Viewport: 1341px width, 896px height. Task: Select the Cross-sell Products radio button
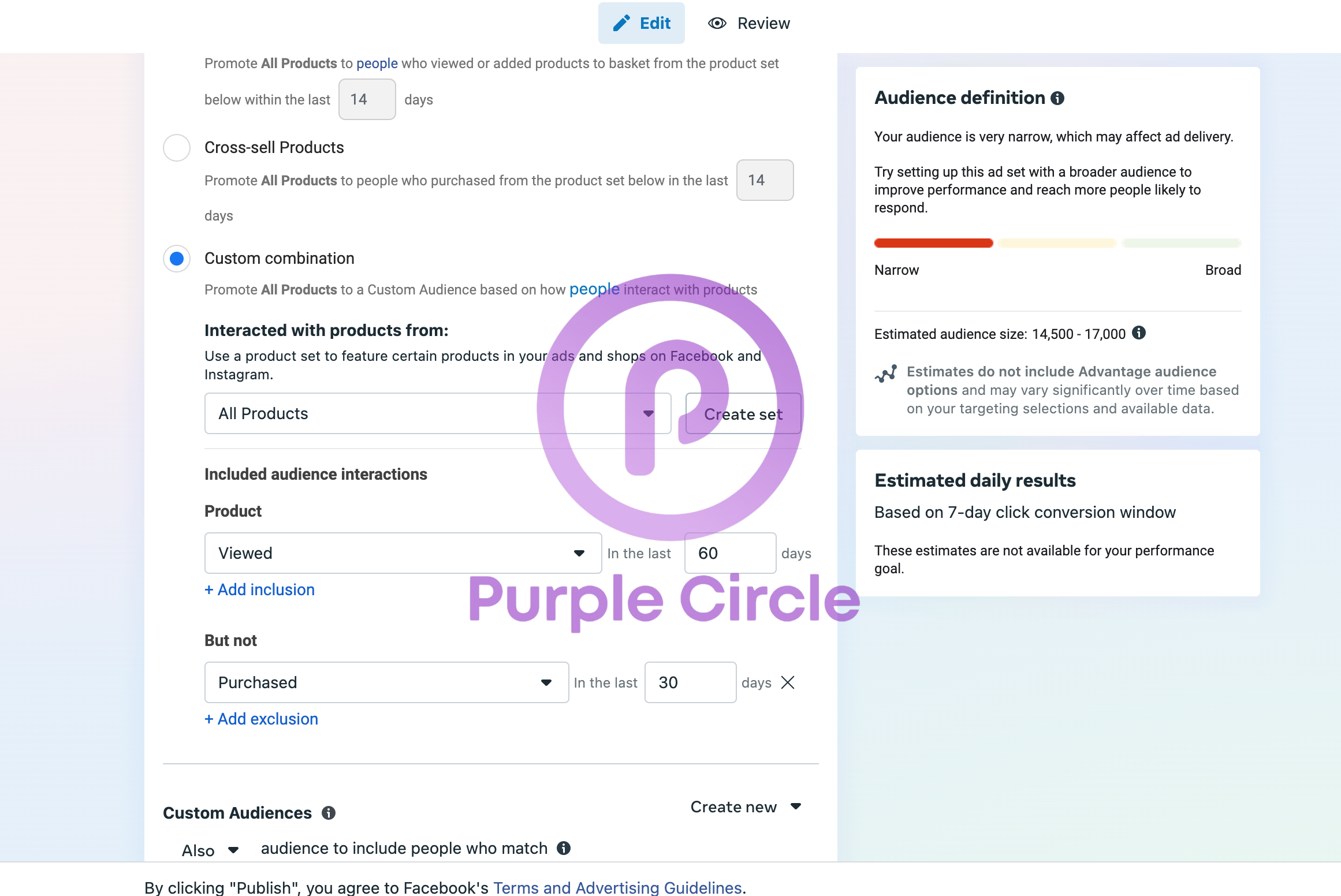point(177,148)
